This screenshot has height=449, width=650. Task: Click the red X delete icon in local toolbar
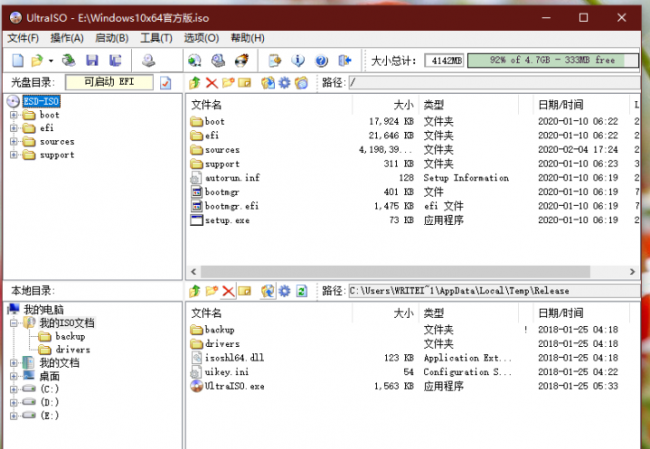pos(228,291)
